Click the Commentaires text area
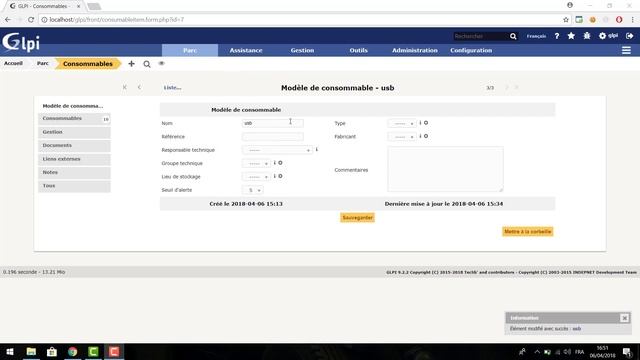 pyautogui.click(x=445, y=169)
